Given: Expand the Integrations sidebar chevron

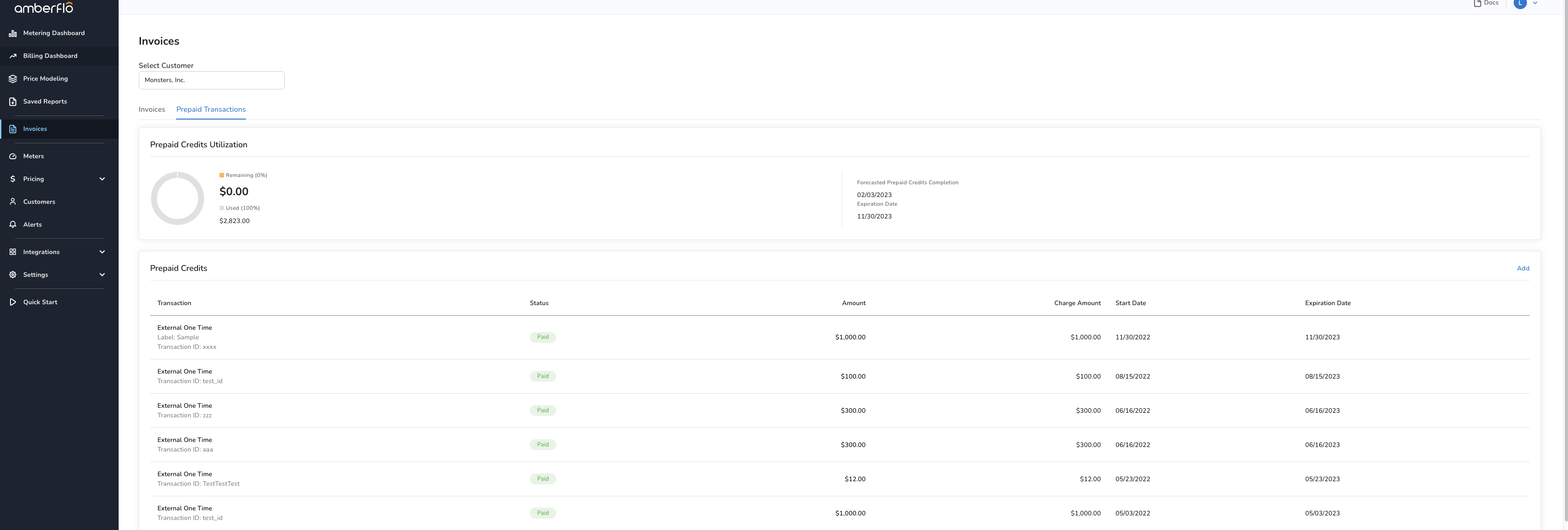Looking at the screenshot, I should 102,252.
